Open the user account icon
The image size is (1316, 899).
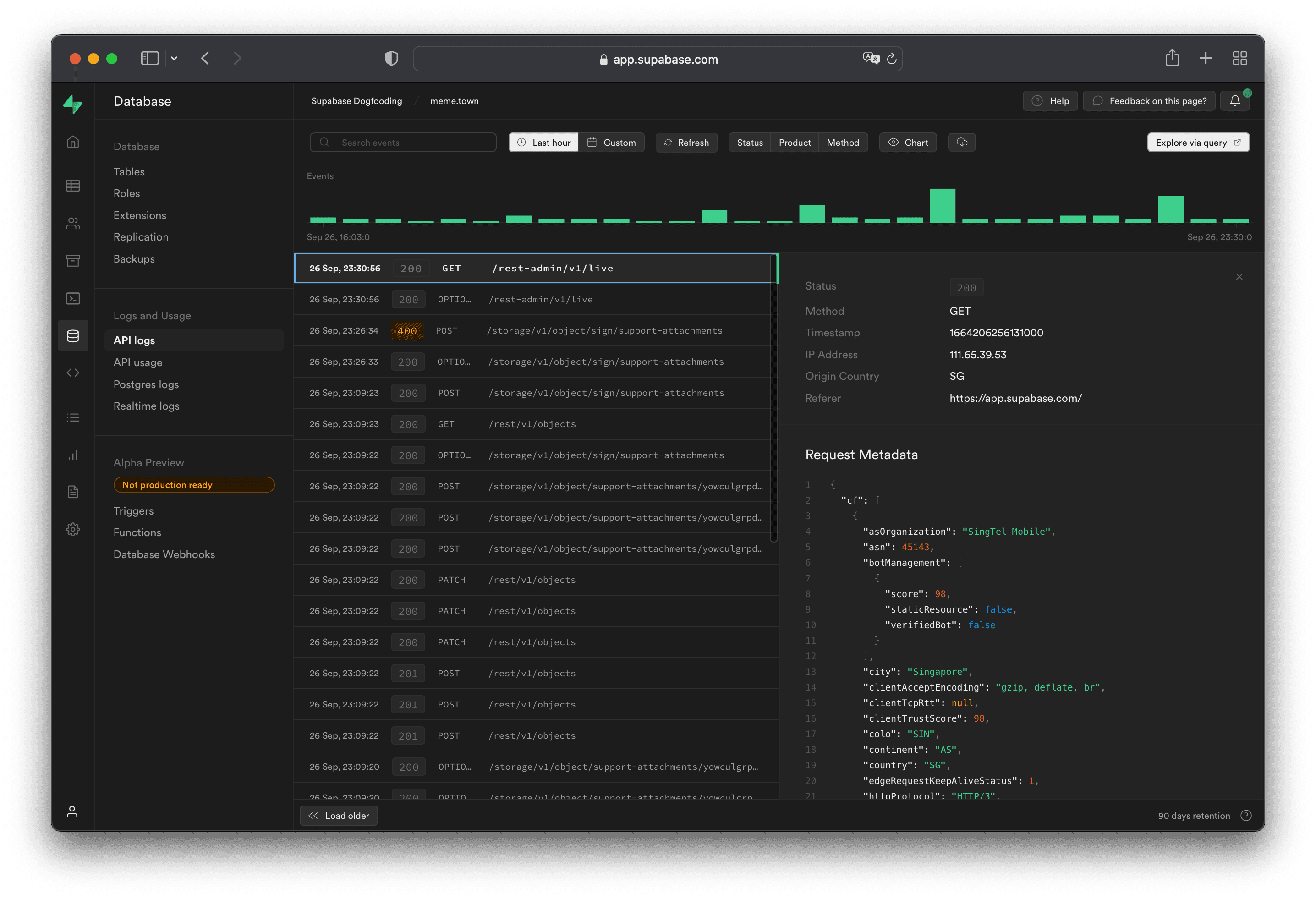point(72,811)
